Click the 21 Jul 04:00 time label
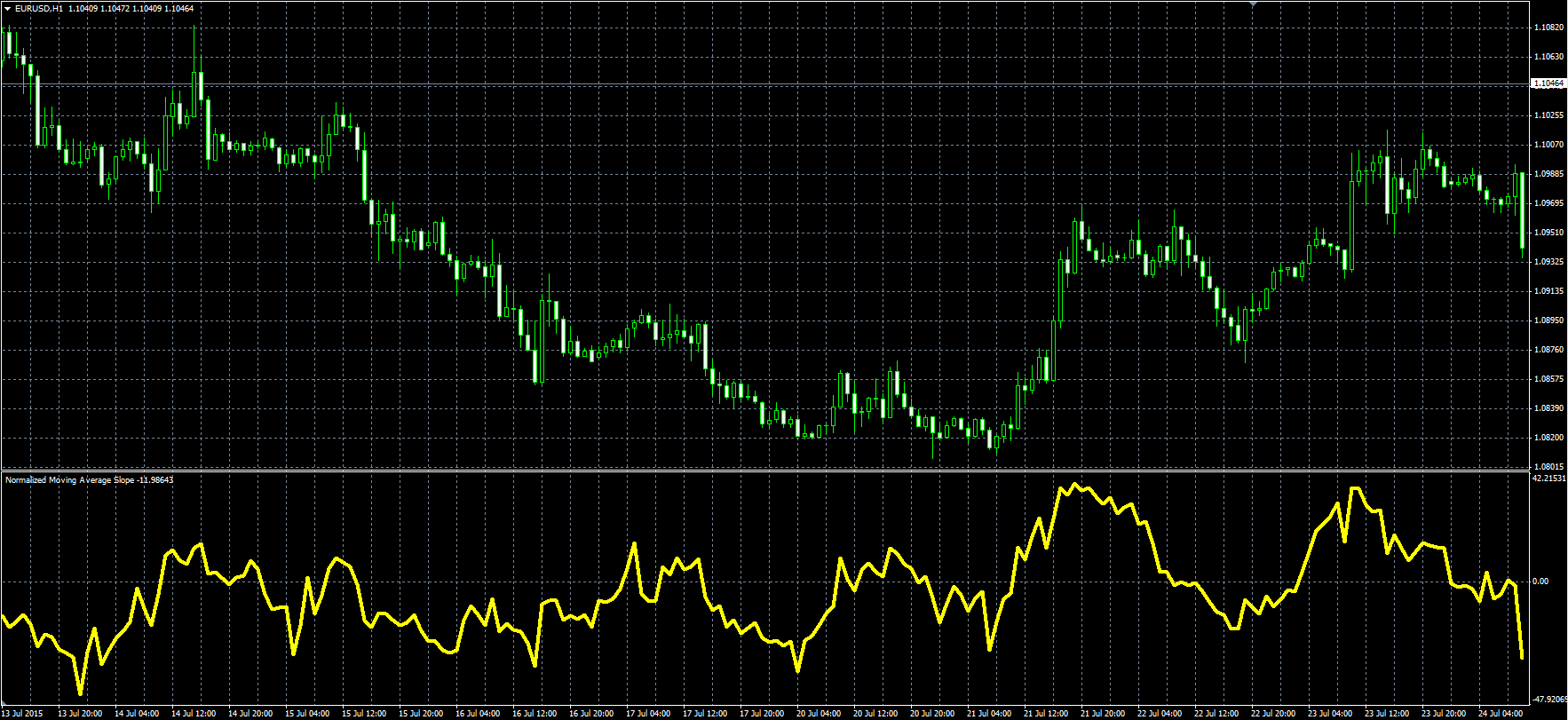Image resolution: width=1568 pixels, height=720 pixels. click(x=989, y=714)
